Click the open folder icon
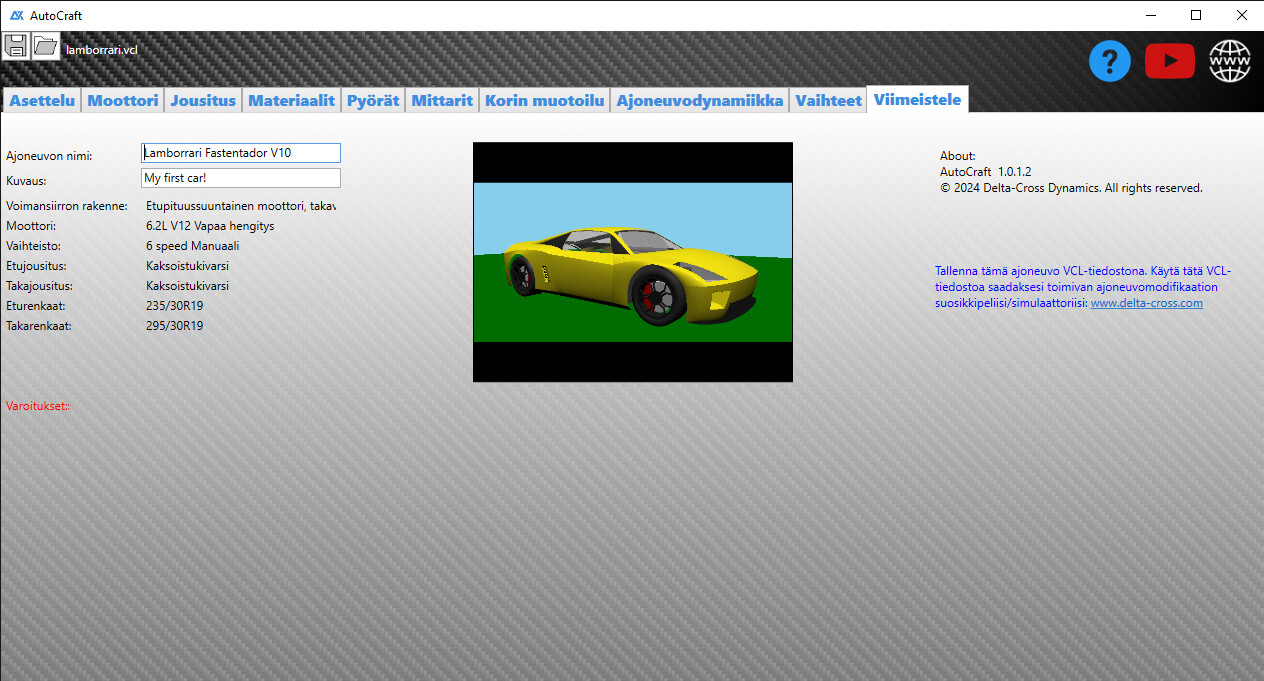This screenshot has width=1264, height=681. pos(46,46)
